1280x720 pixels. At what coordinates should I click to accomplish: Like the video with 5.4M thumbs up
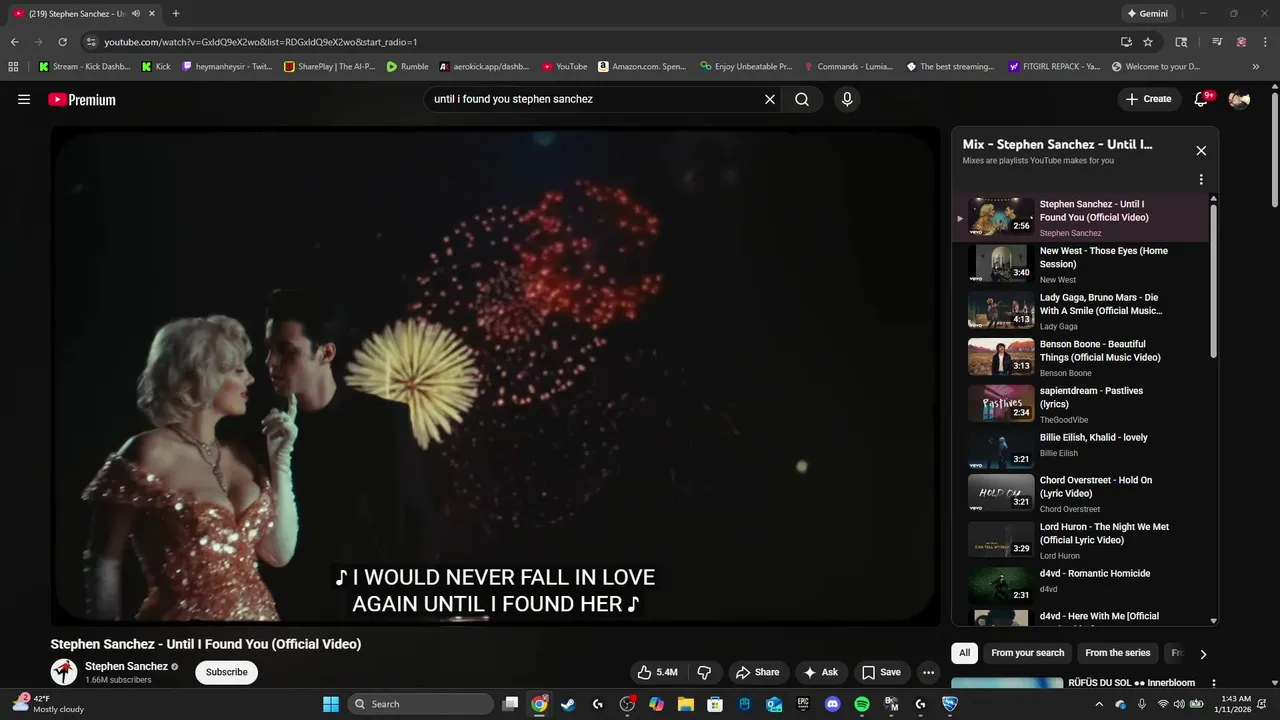(658, 672)
